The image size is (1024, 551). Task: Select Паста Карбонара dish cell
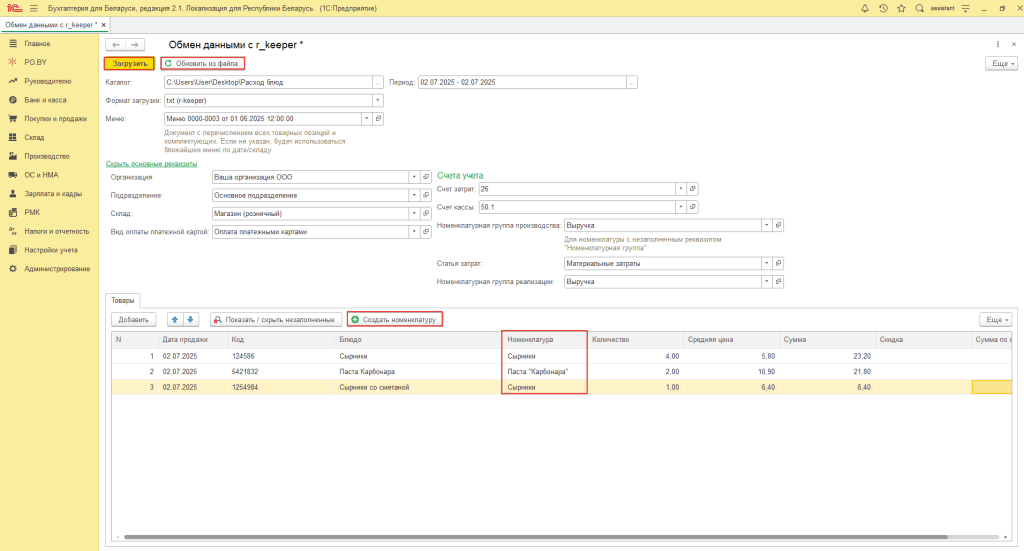pyautogui.click(x=419, y=371)
